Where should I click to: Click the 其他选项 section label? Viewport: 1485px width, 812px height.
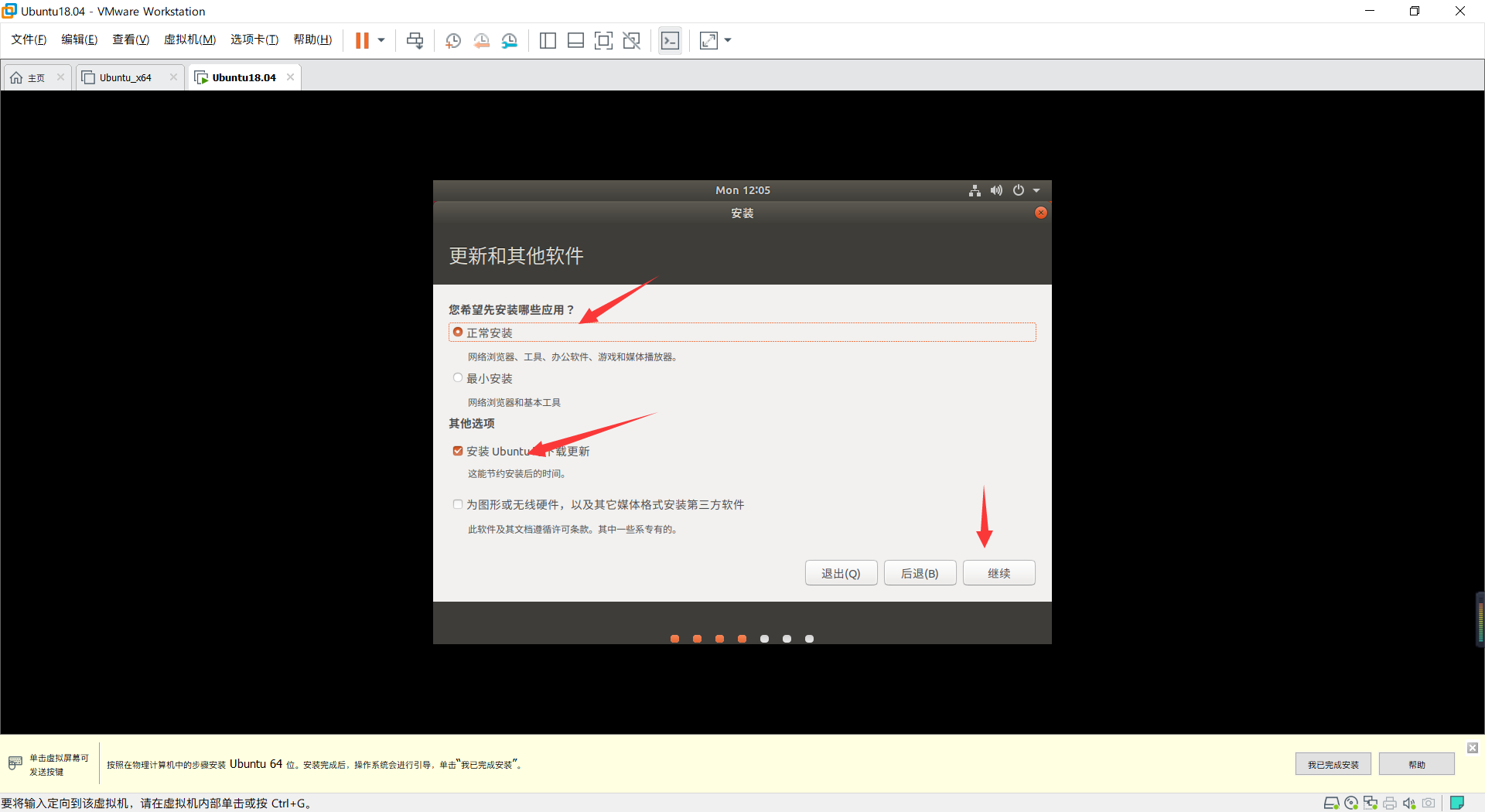tap(472, 423)
